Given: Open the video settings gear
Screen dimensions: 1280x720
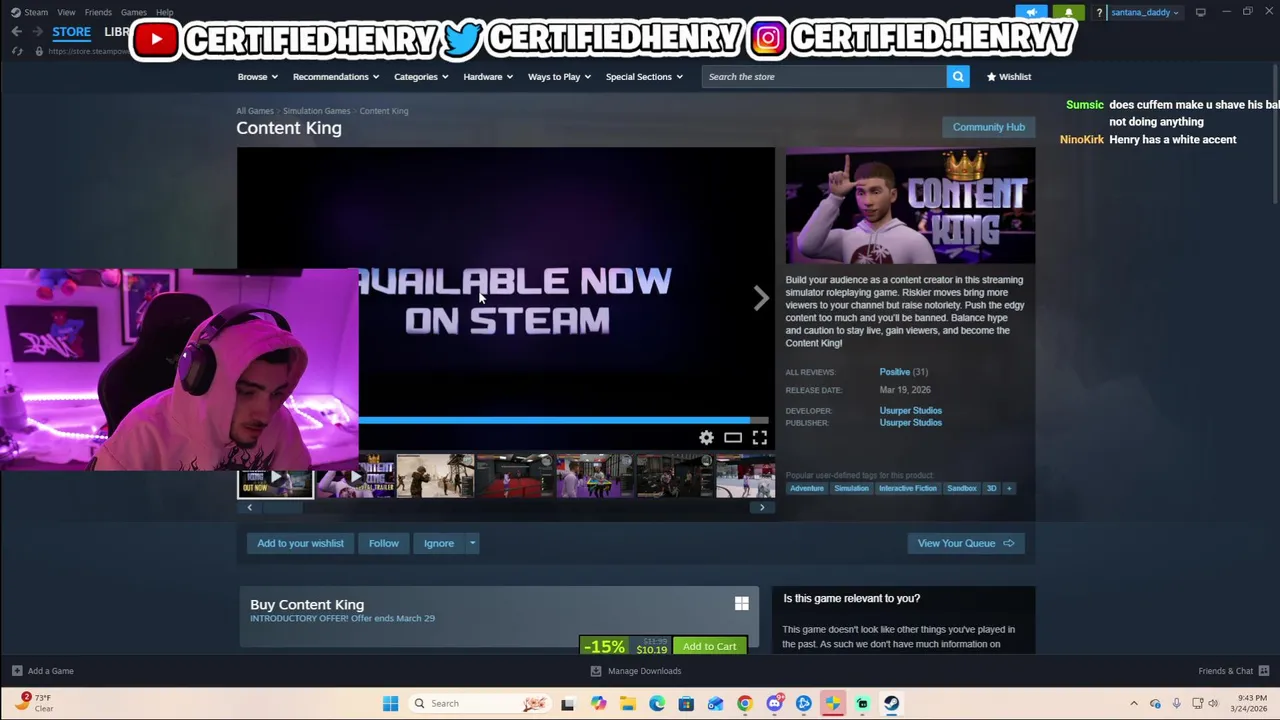Looking at the screenshot, I should (x=706, y=438).
